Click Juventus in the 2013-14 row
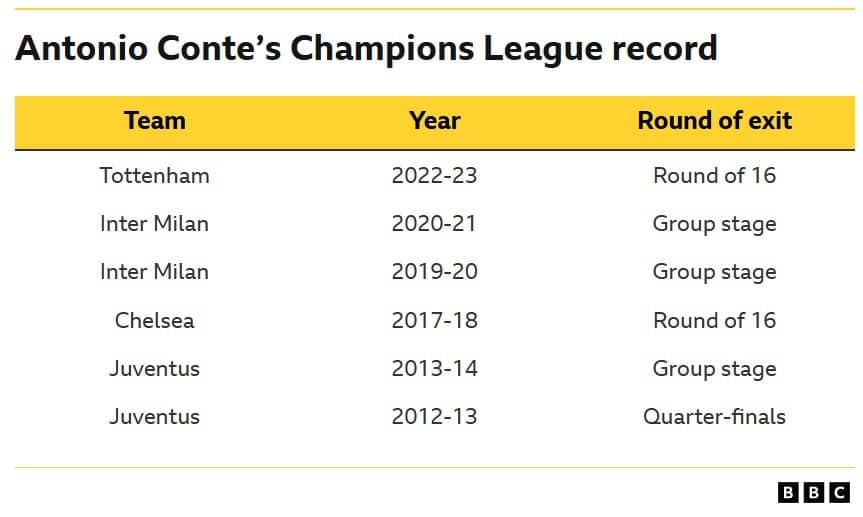Image resolution: width=863 pixels, height=517 pixels. tap(154, 369)
